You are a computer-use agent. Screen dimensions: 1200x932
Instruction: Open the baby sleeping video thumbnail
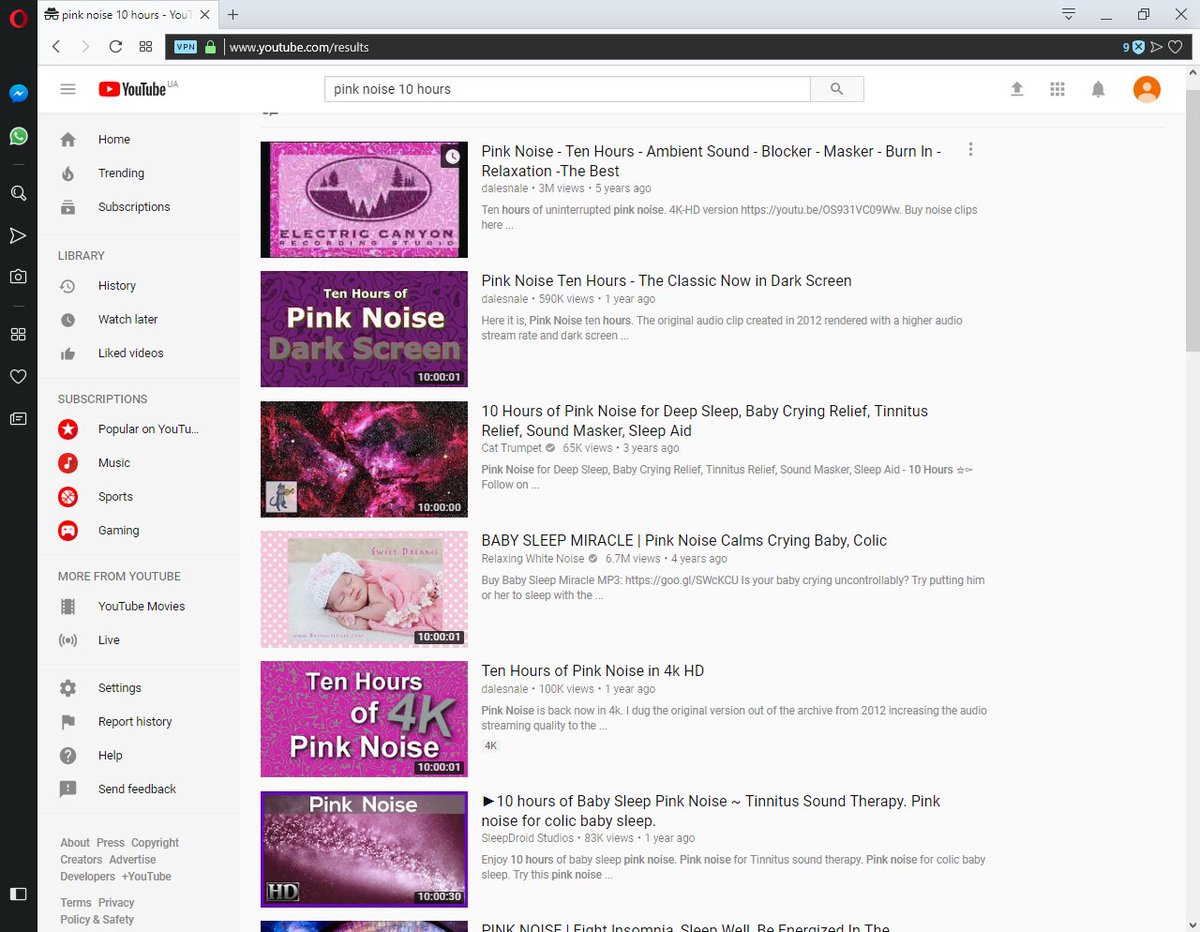[x=364, y=589]
